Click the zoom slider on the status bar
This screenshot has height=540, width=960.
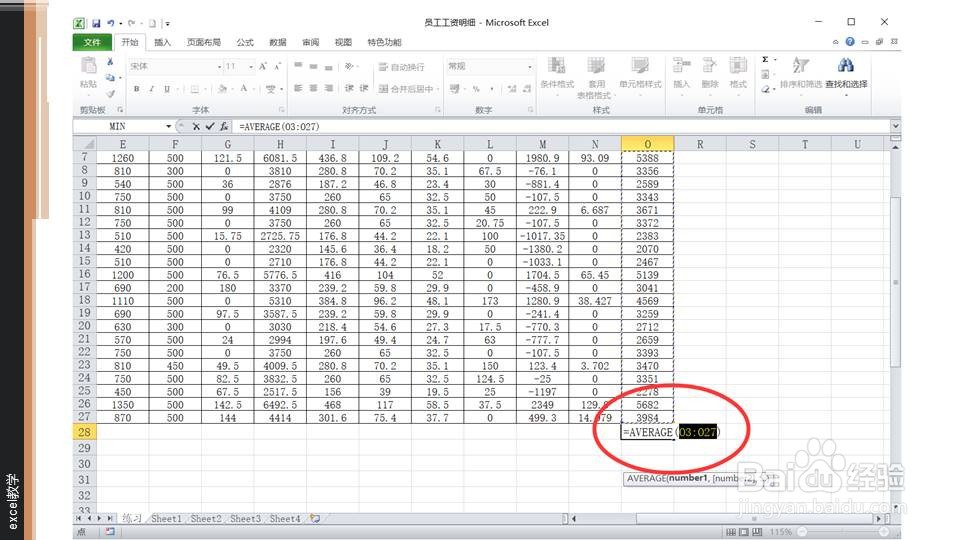842,532
